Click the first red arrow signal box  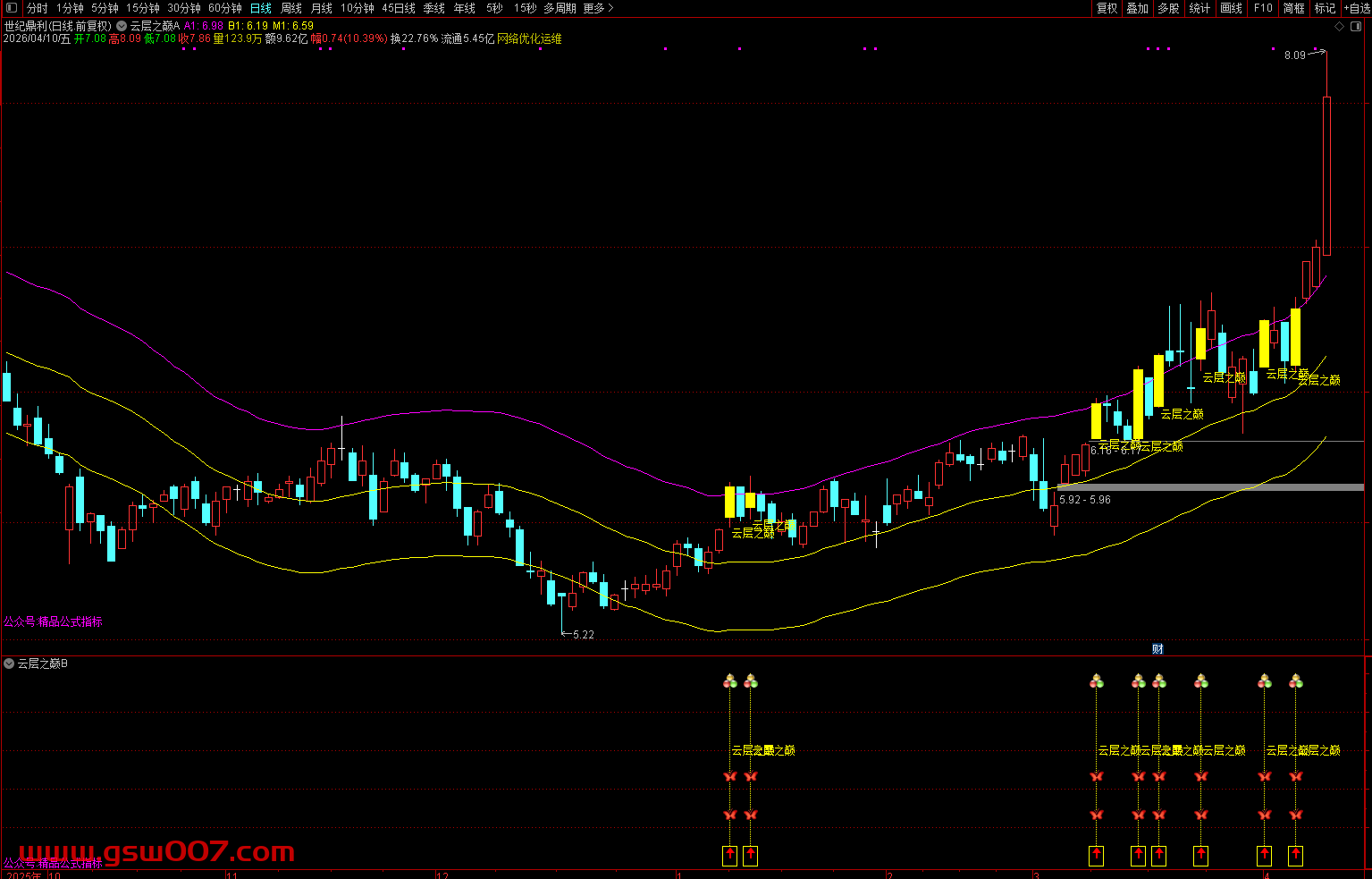(729, 856)
